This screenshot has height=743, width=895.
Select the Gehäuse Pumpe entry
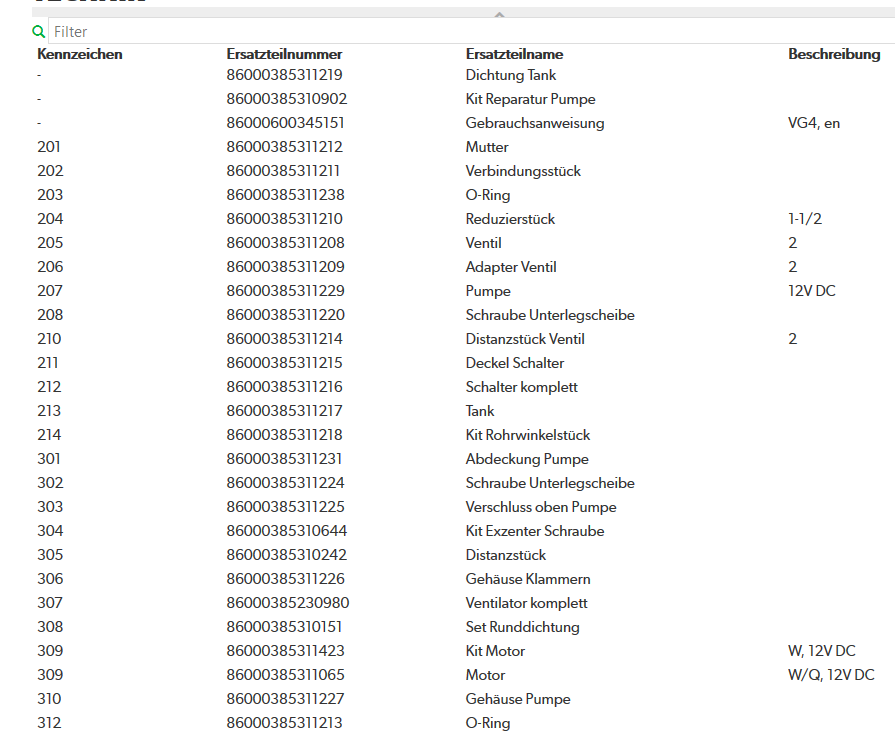click(x=518, y=698)
